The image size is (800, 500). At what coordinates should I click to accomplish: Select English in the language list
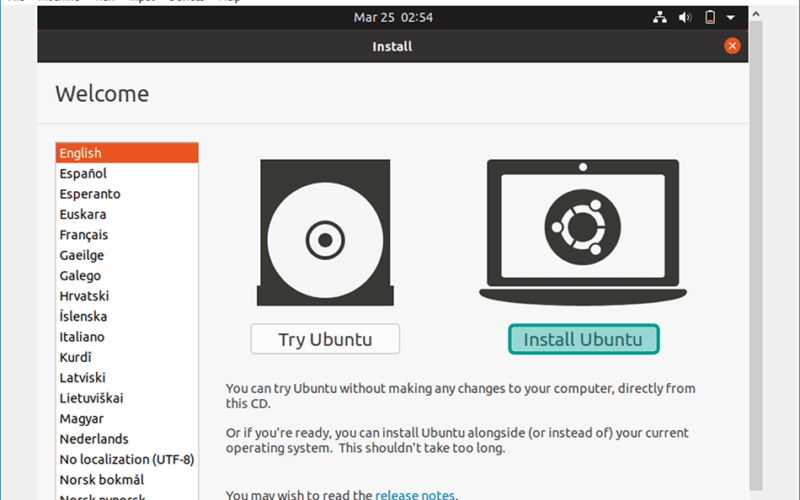127,153
